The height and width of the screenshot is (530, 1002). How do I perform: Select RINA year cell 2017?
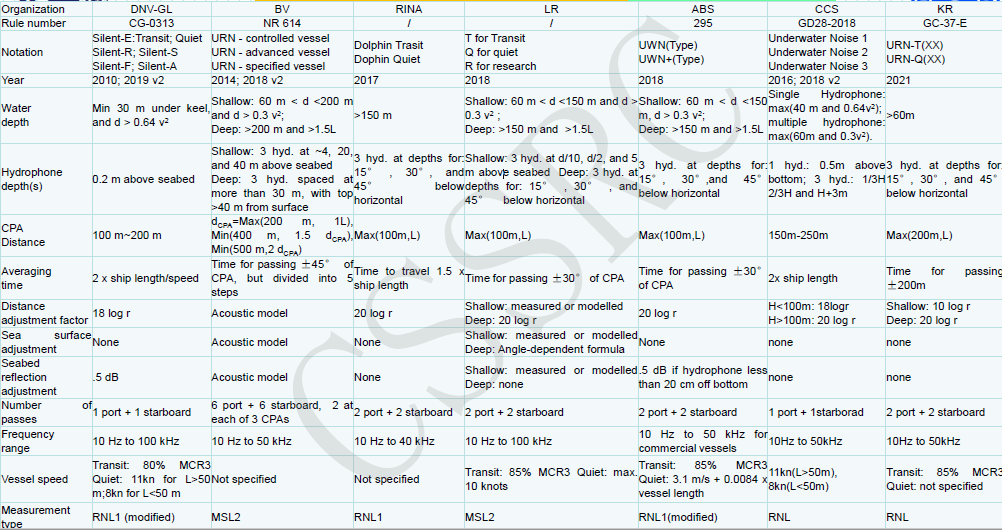pyautogui.click(x=409, y=81)
